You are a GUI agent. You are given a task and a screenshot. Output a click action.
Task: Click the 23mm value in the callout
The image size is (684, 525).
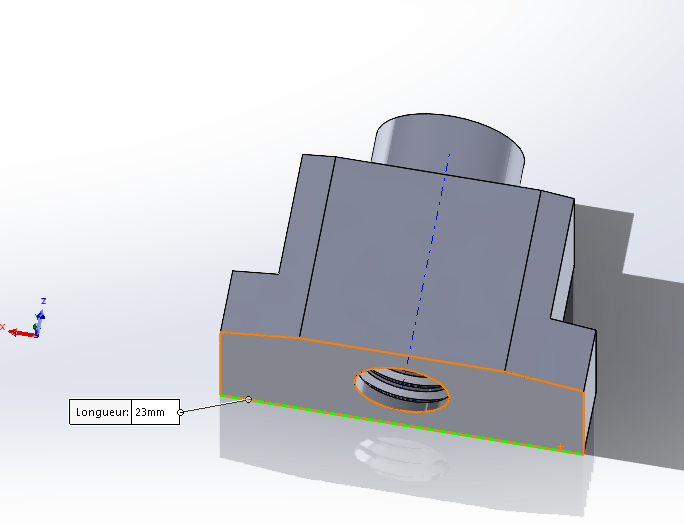pyautogui.click(x=154, y=412)
